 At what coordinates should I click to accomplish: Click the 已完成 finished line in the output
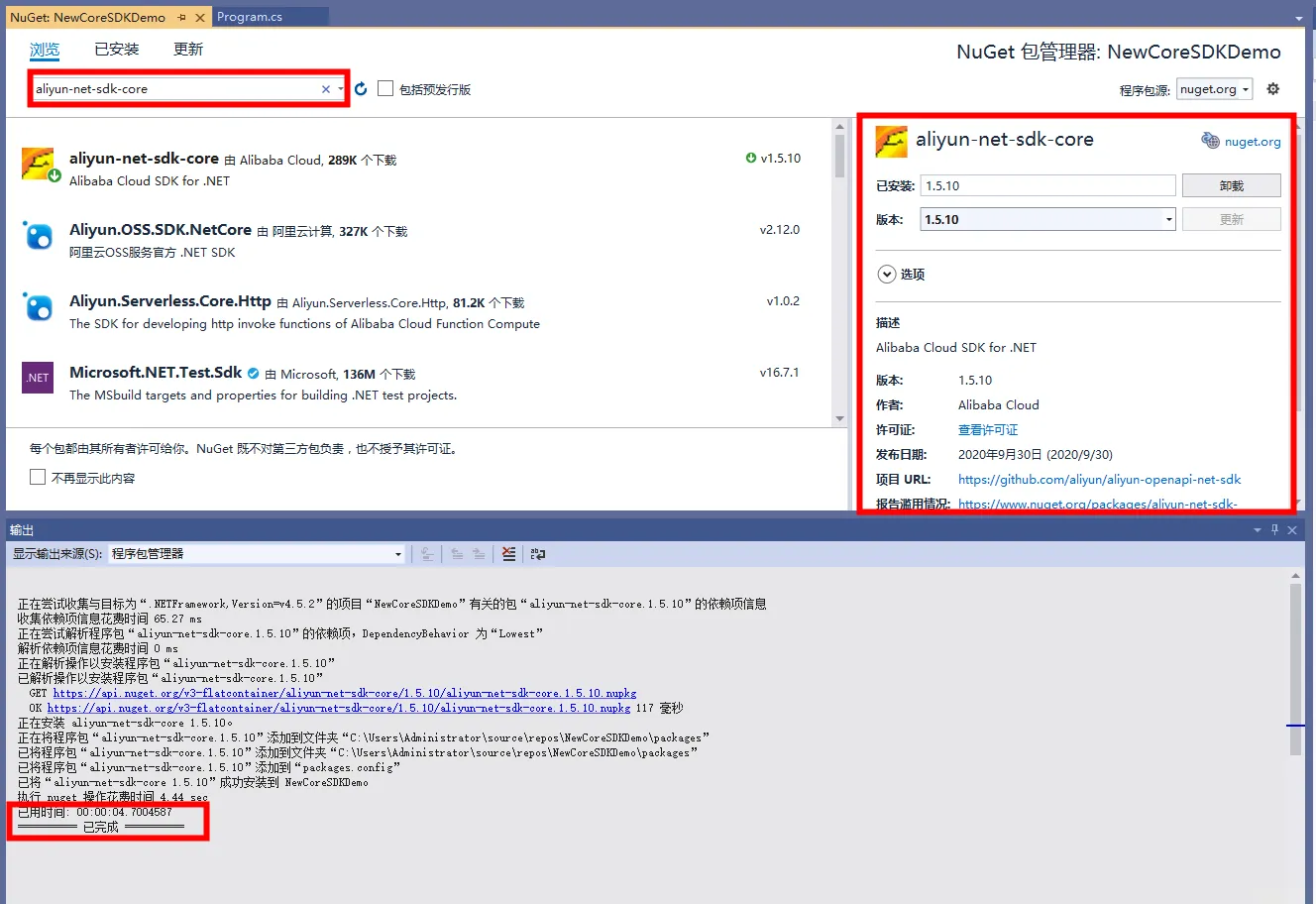[x=101, y=828]
